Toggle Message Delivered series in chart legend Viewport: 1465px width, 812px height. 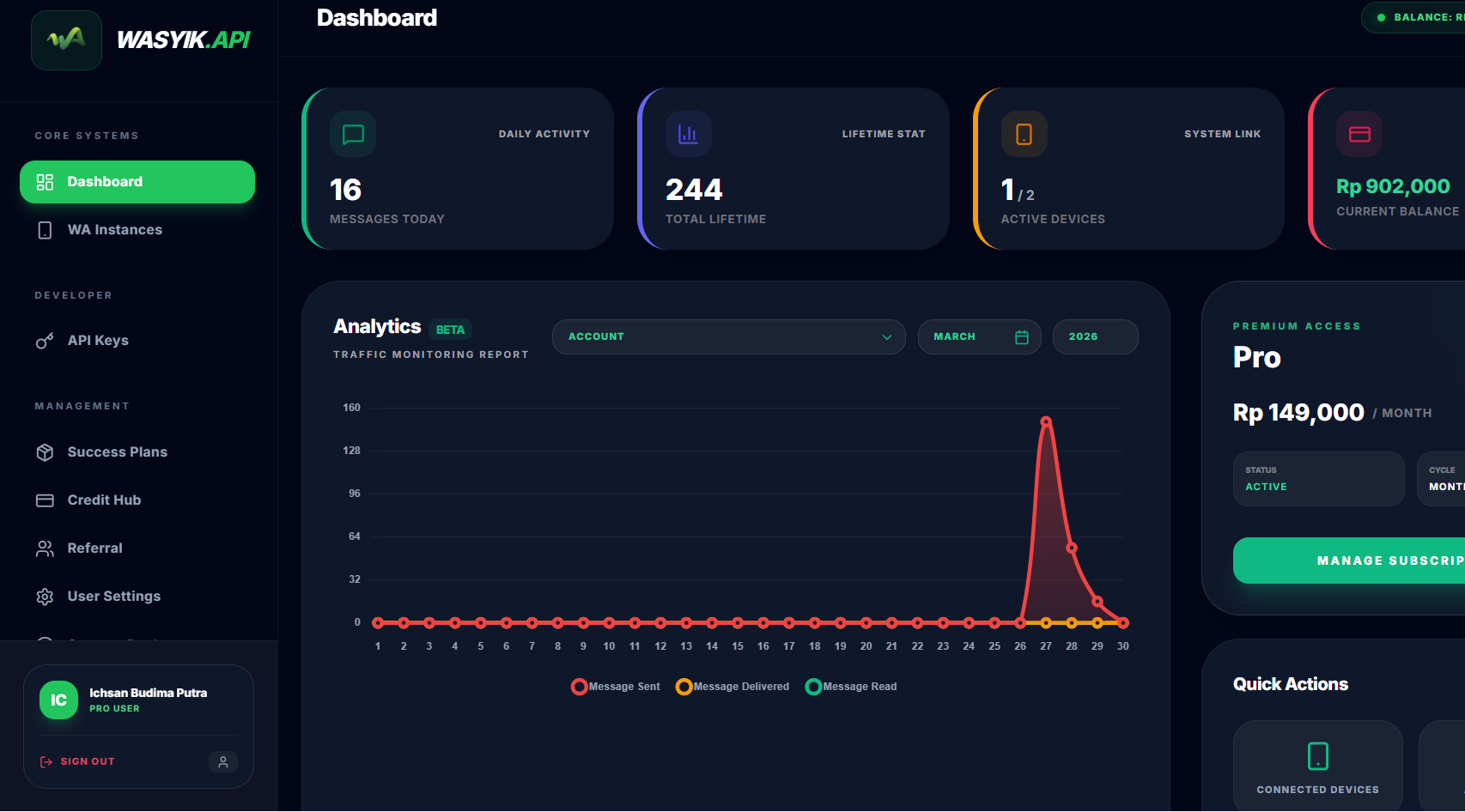click(732, 687)
